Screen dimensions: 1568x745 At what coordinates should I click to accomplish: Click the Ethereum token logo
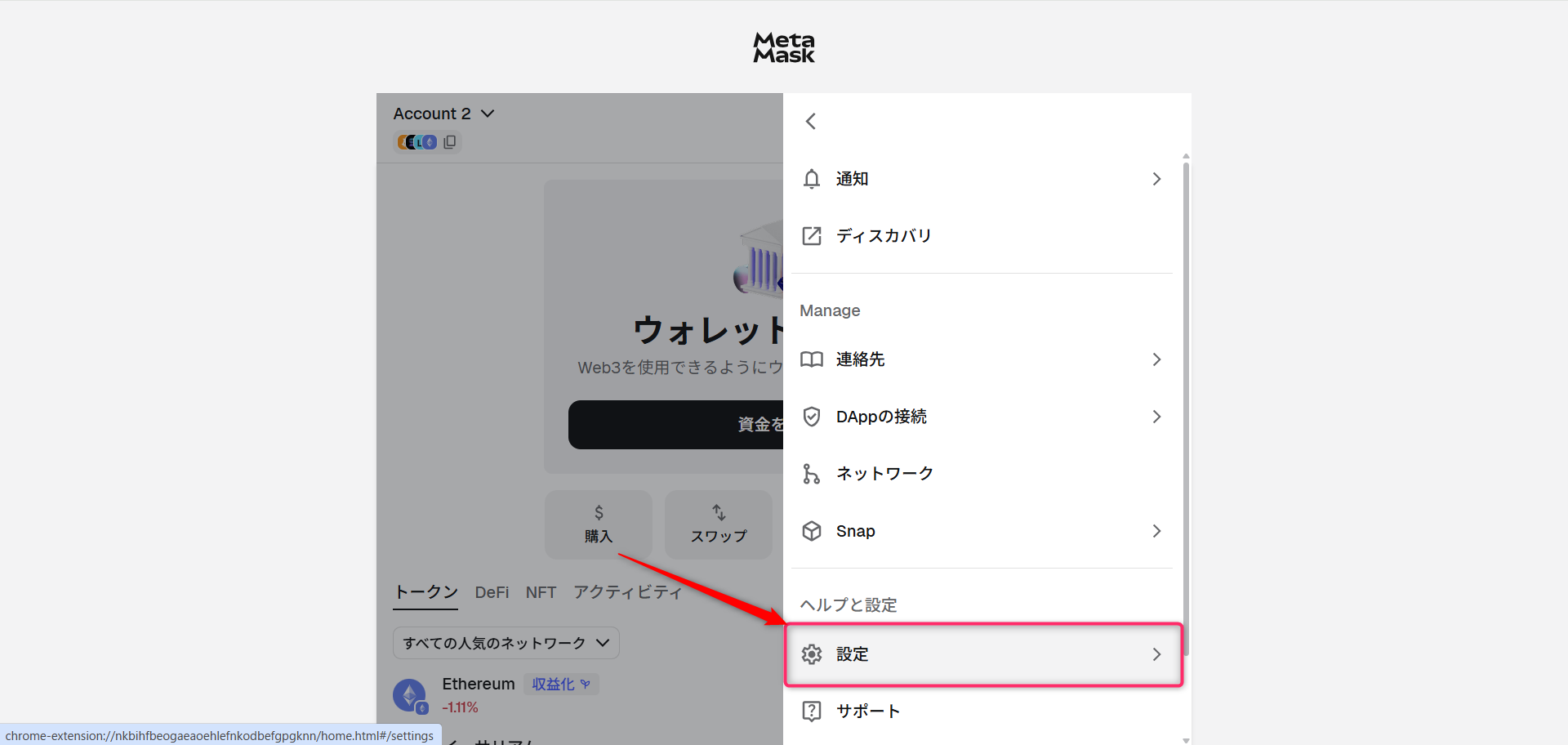[x=410, y=694]
